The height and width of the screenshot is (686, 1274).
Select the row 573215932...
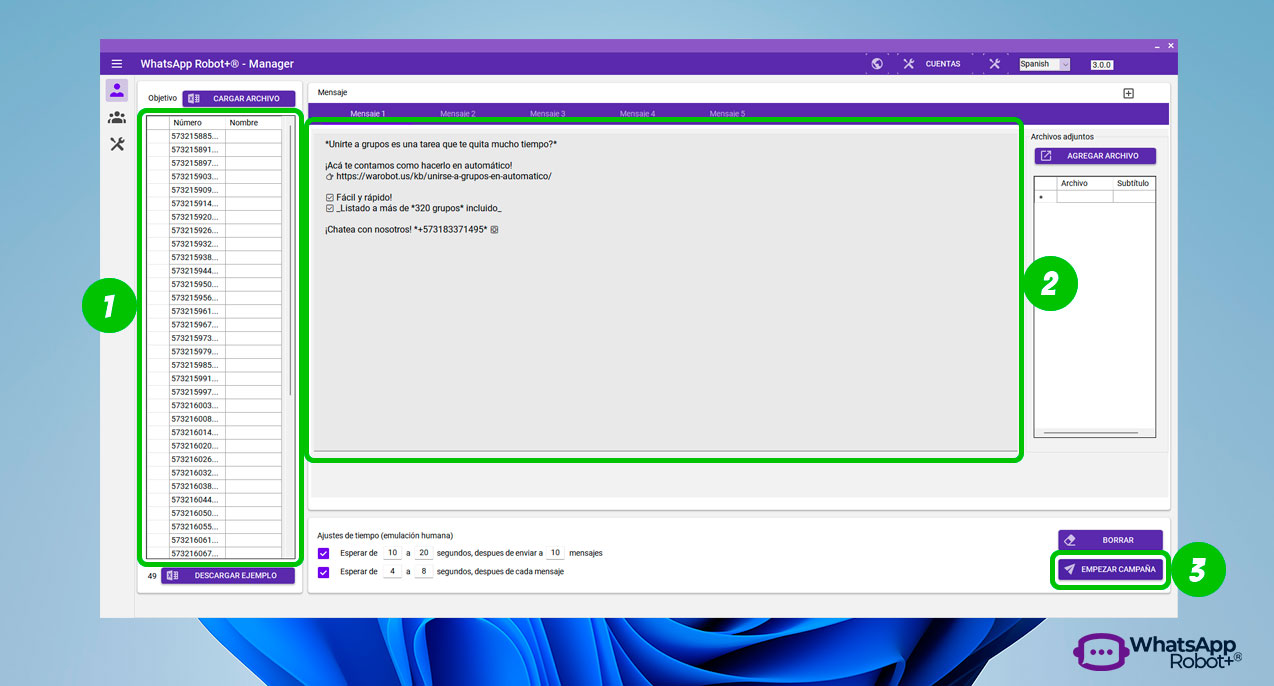(x=215, y=244)
